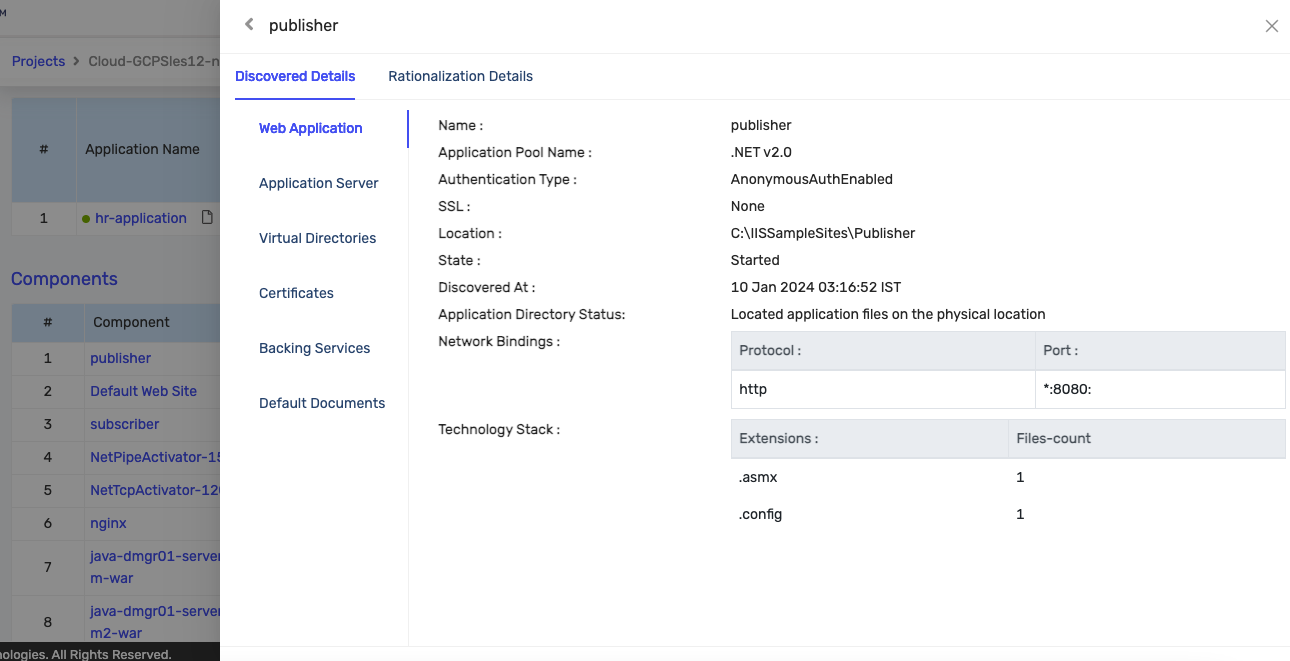The width and height of the screenshot is (1290, 661).
Task: Open the publisher component link
Action: 120,358
